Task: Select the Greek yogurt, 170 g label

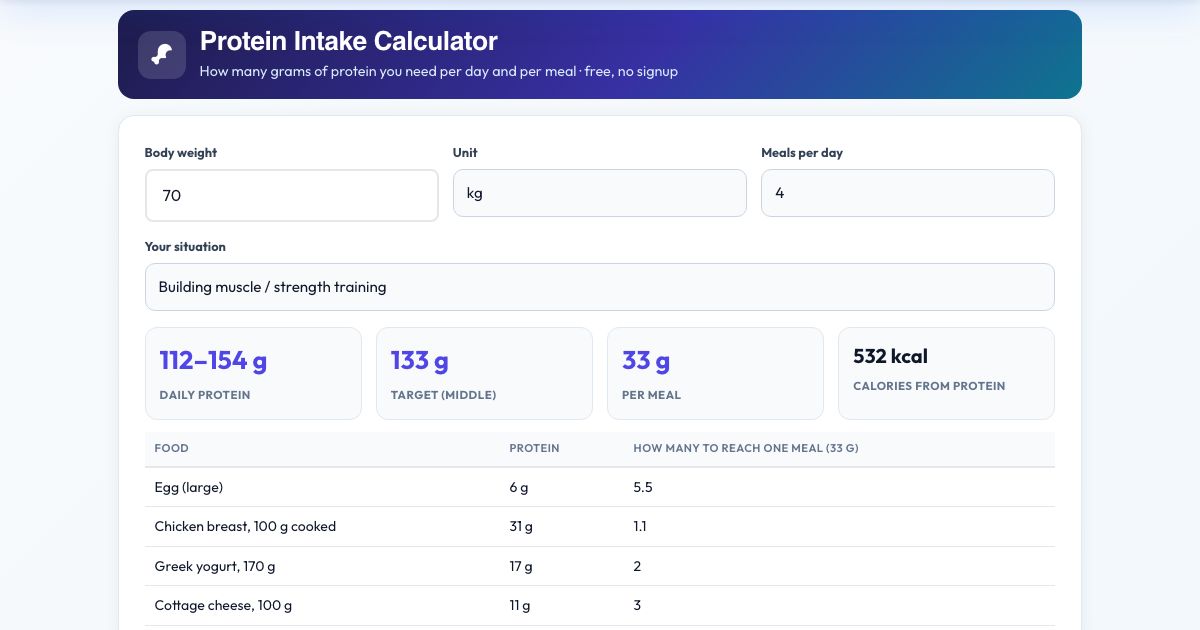Action: tap(215, 566)
